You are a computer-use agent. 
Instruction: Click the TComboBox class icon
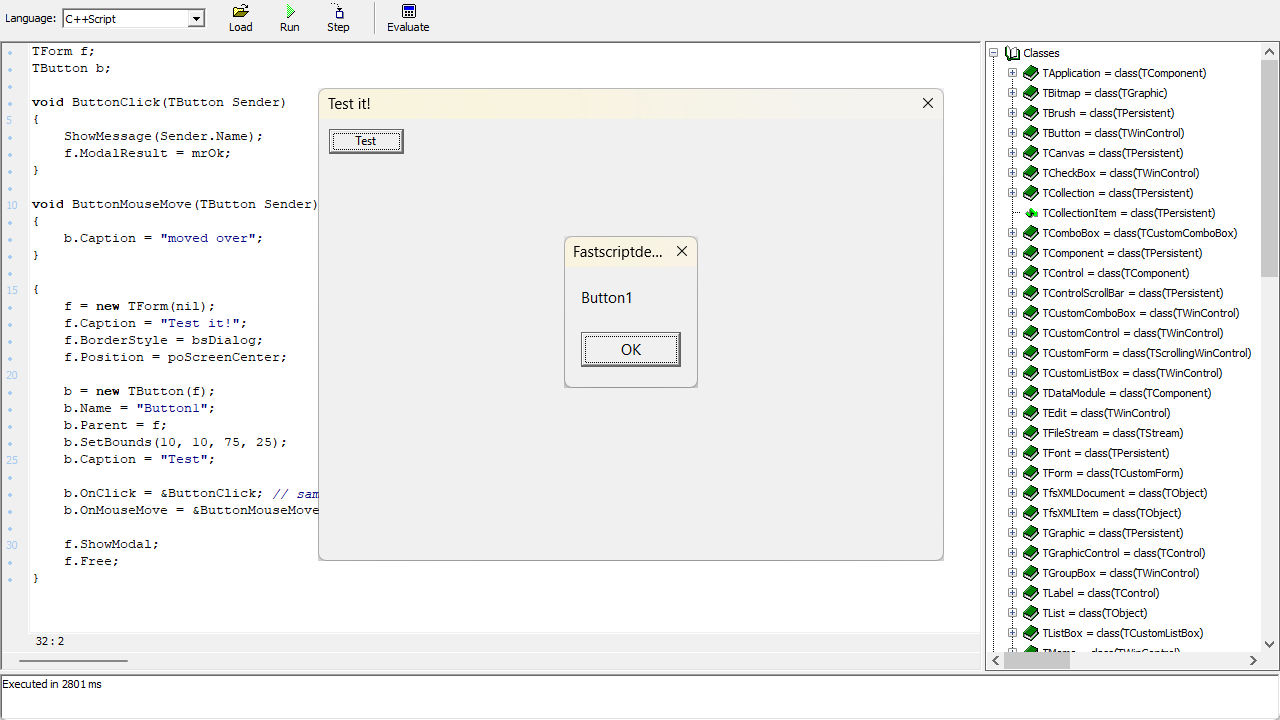(x=1031, y=233)
